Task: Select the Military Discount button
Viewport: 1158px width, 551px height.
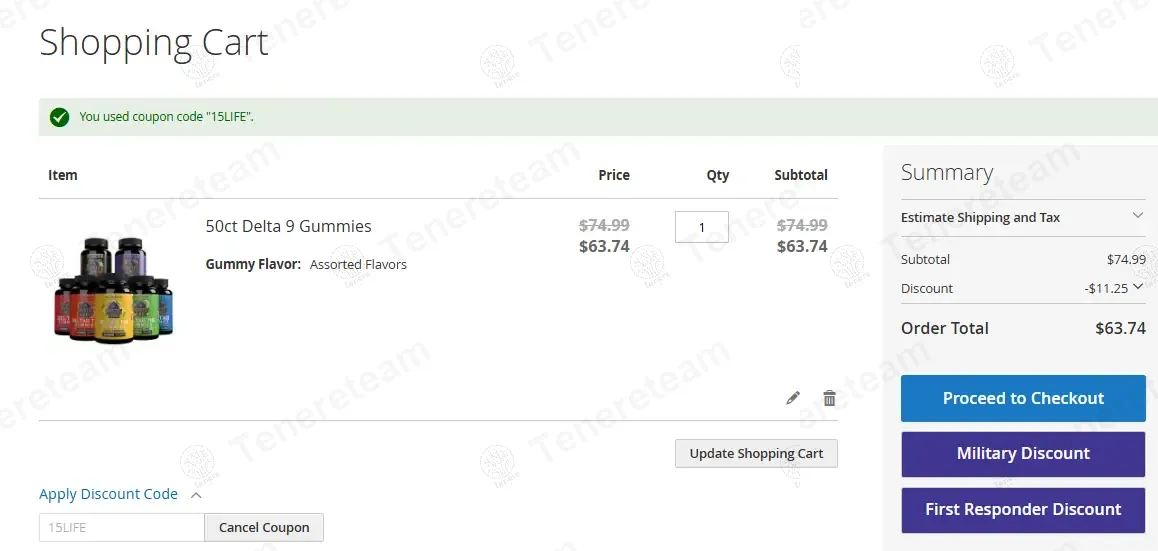Action: (x=1023, y=454)
